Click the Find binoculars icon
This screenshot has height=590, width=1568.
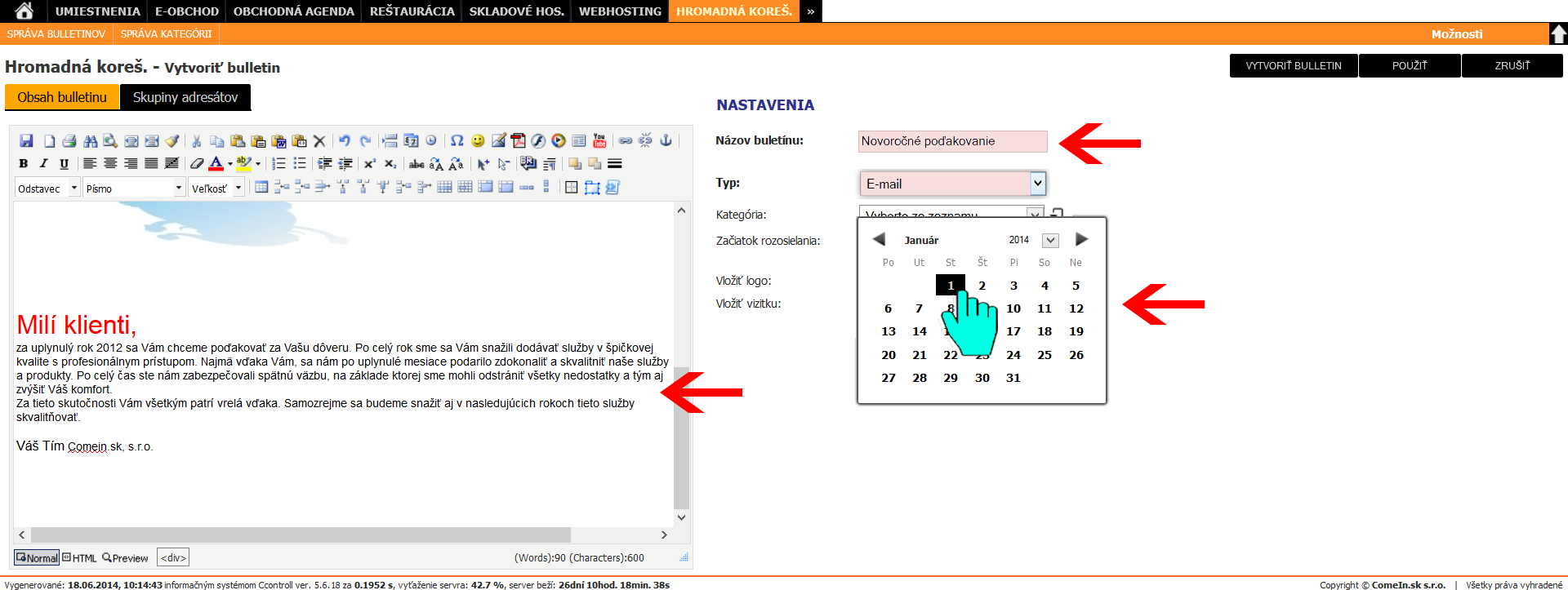click(x=90, y=141)
